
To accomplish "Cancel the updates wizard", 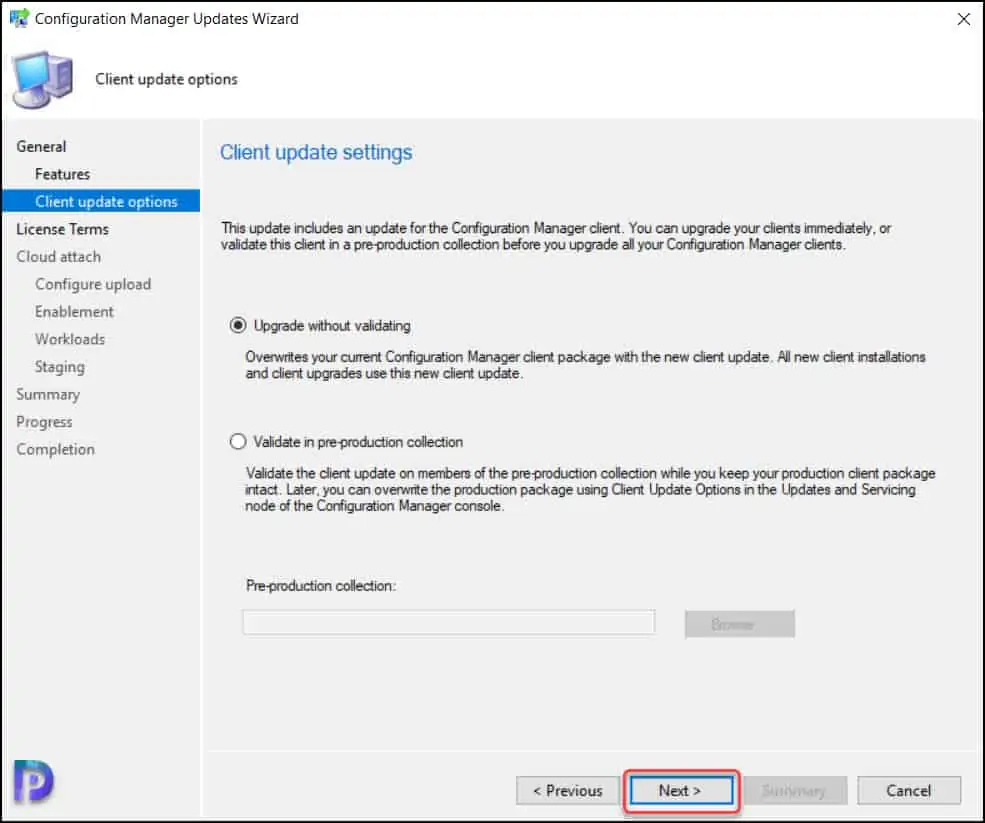I will click(x=908, y=790).
